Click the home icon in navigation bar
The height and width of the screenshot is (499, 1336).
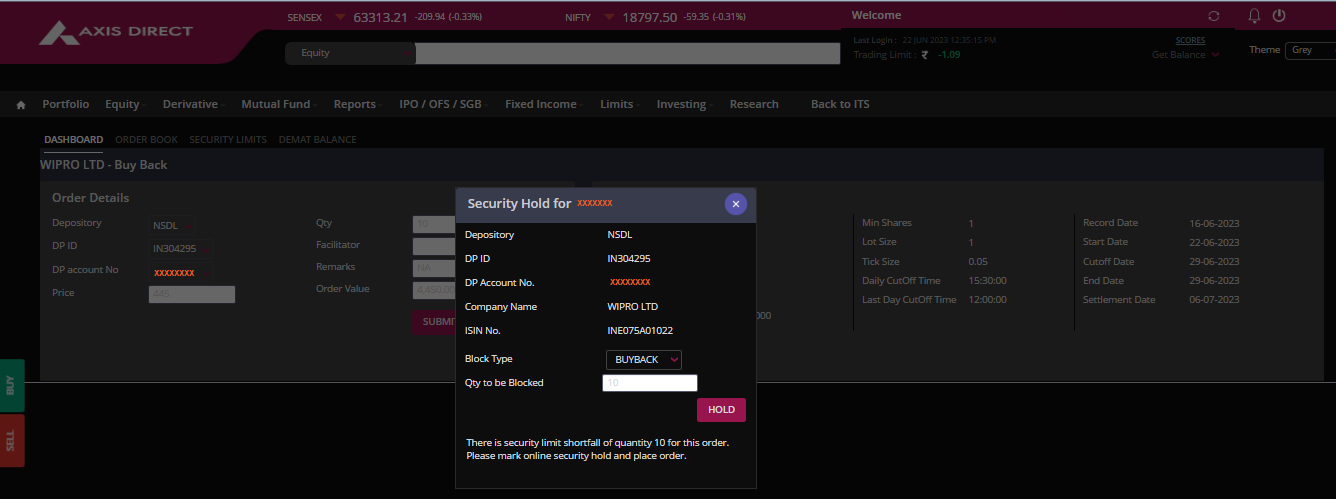(21, 105)
